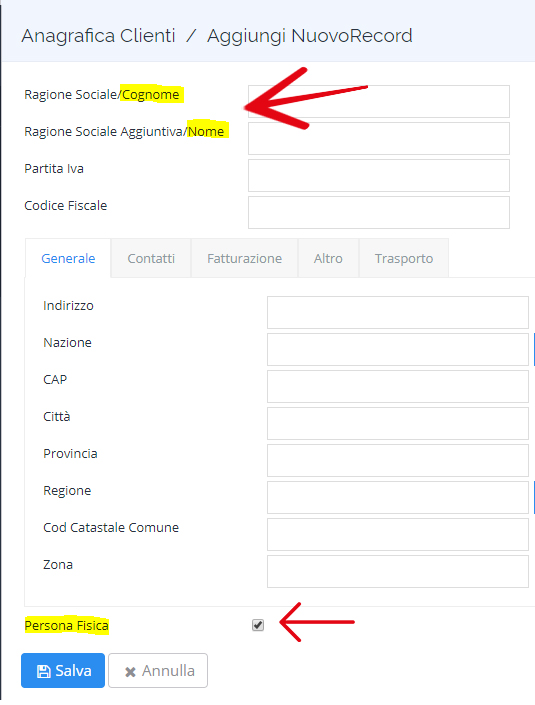Open the Regione selection field
The height and width of the screenshot is (705, 535).
[397, 497]
